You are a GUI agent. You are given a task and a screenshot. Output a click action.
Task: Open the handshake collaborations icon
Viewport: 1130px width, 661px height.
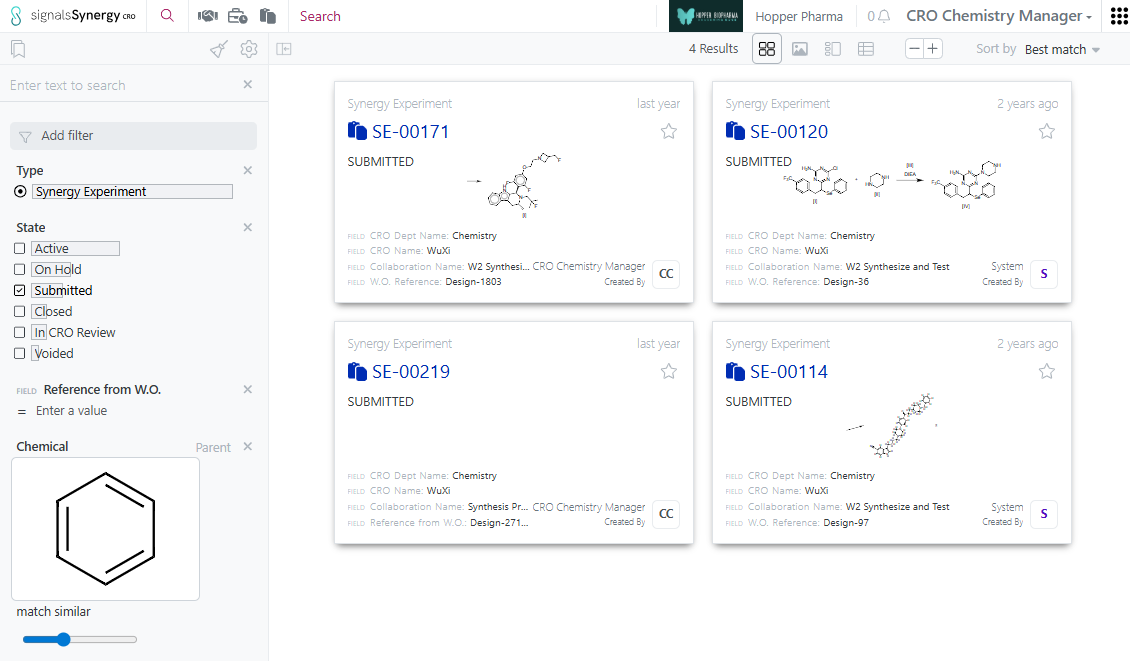tap(208, 16)
